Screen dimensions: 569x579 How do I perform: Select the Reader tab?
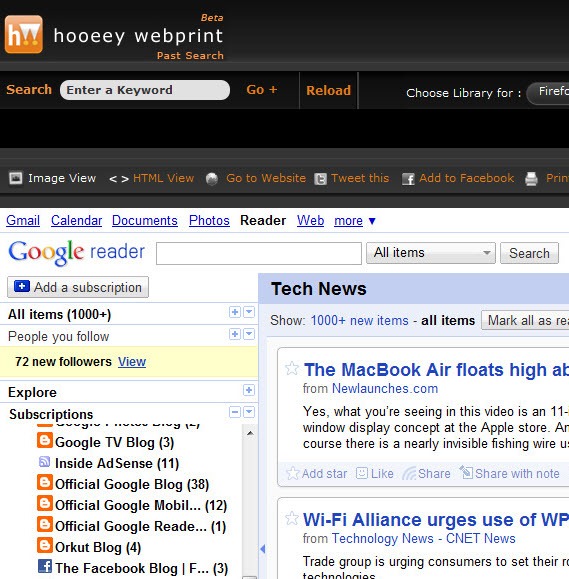(263, 221)
